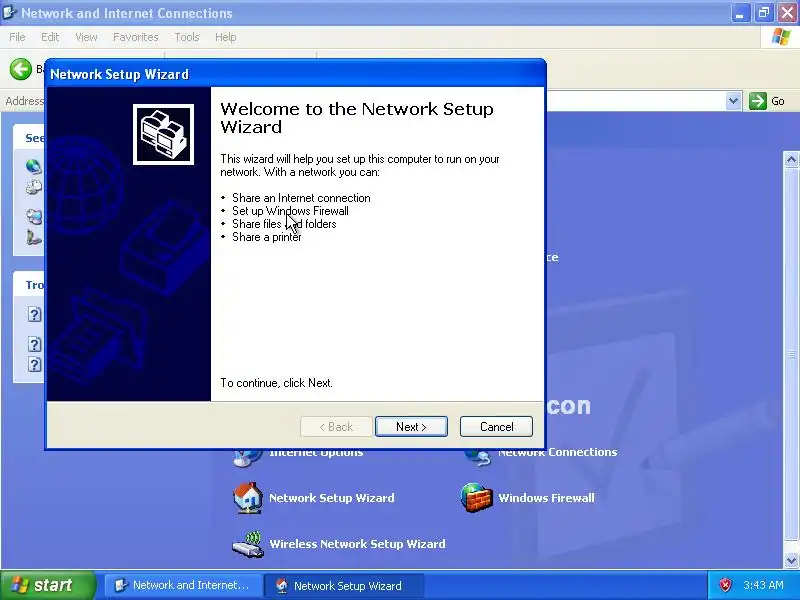
Task: Click the Network Connections icon
Action: [478, 458]
